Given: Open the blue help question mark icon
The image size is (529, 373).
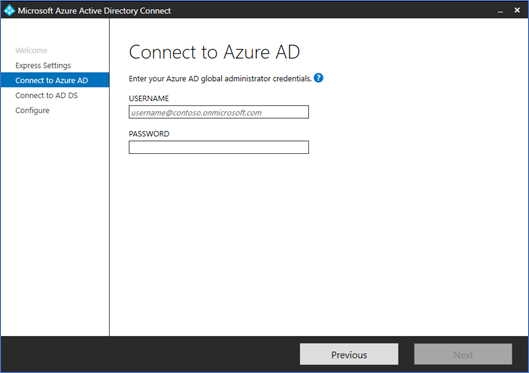Looking at the screenshot, I should pyautogui.click(x=318, y=78).
